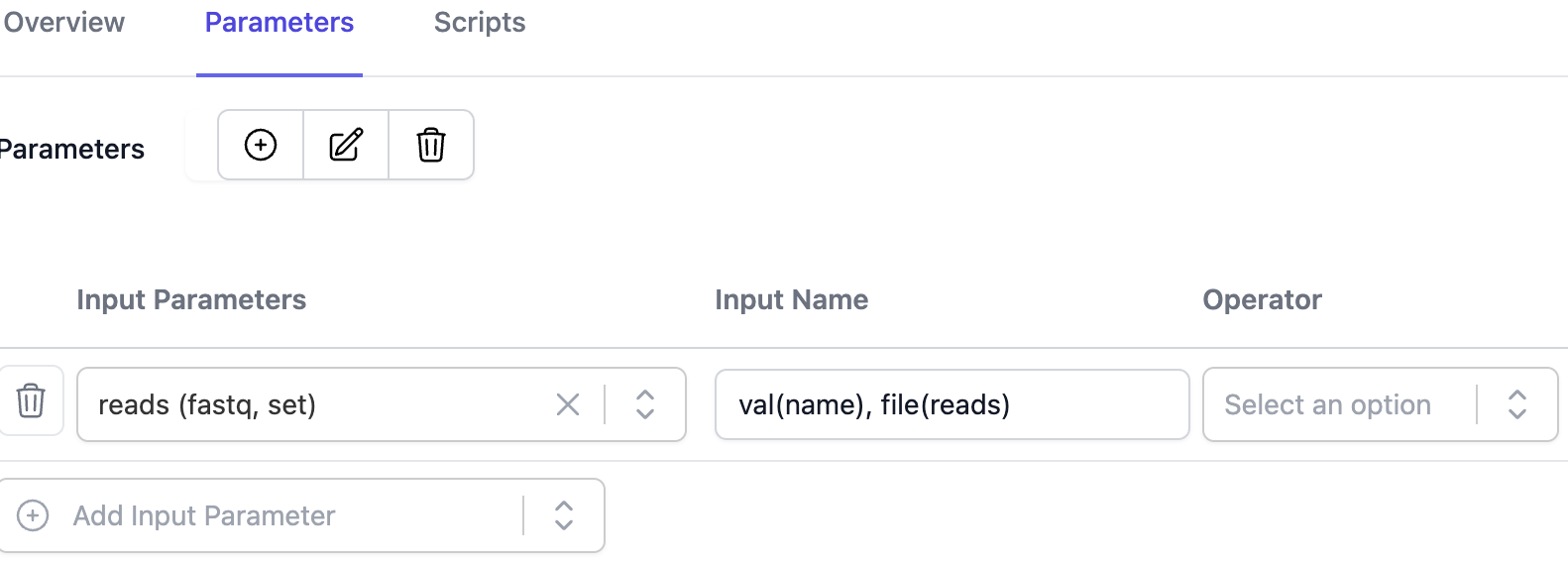Expand the reads (fastq, set) chevron arrows
Viewport: 1568px width, 564px height.
point(645,404)
